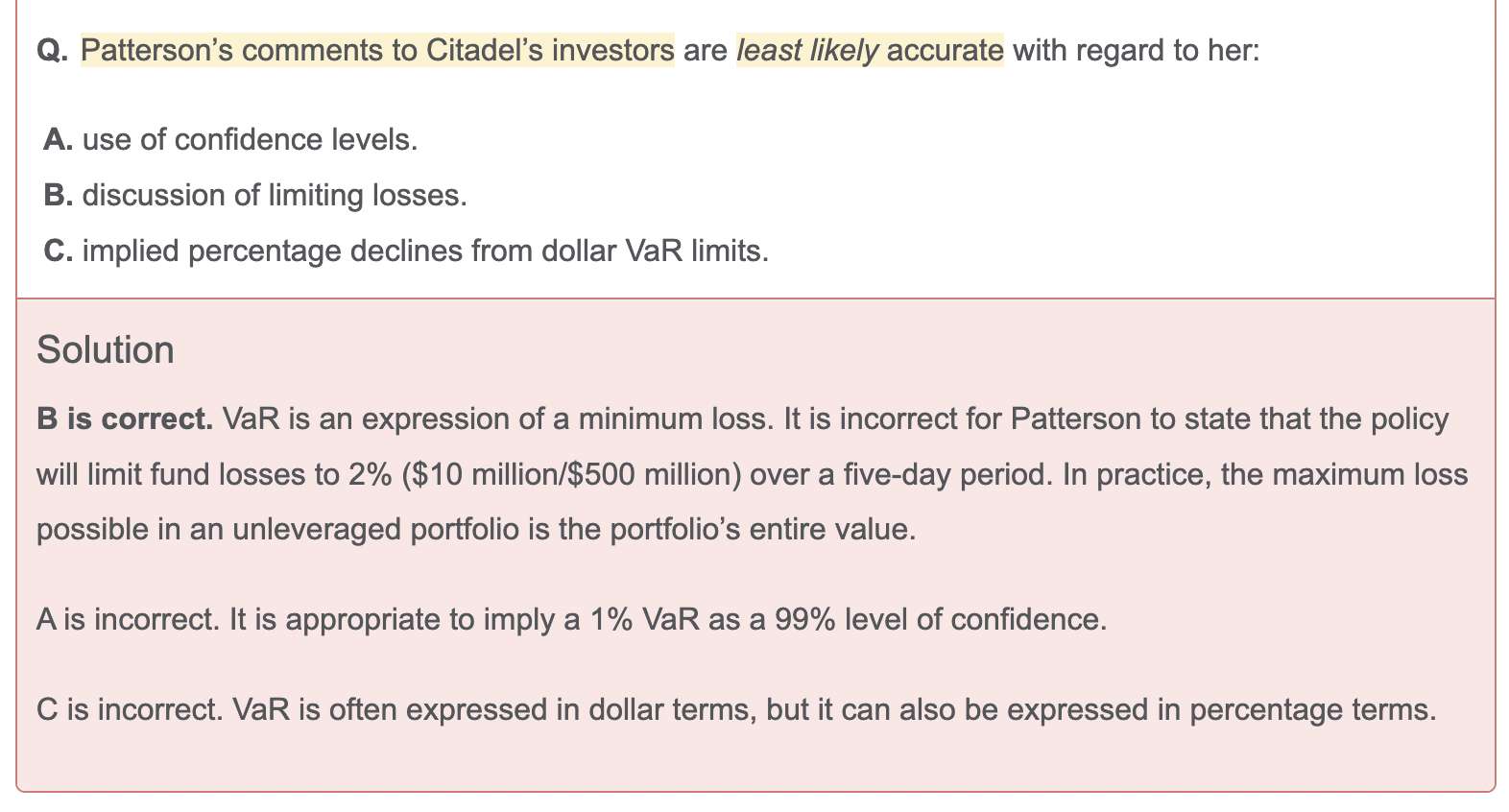
Task: Choose answer option C letter
Action: (59, 251)
